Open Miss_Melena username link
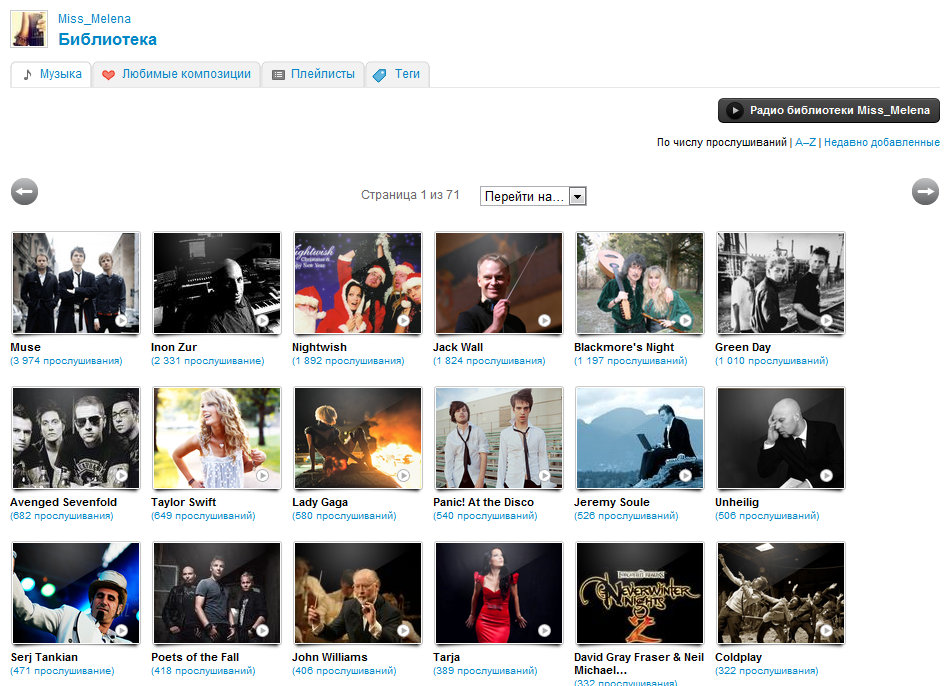 94,19
